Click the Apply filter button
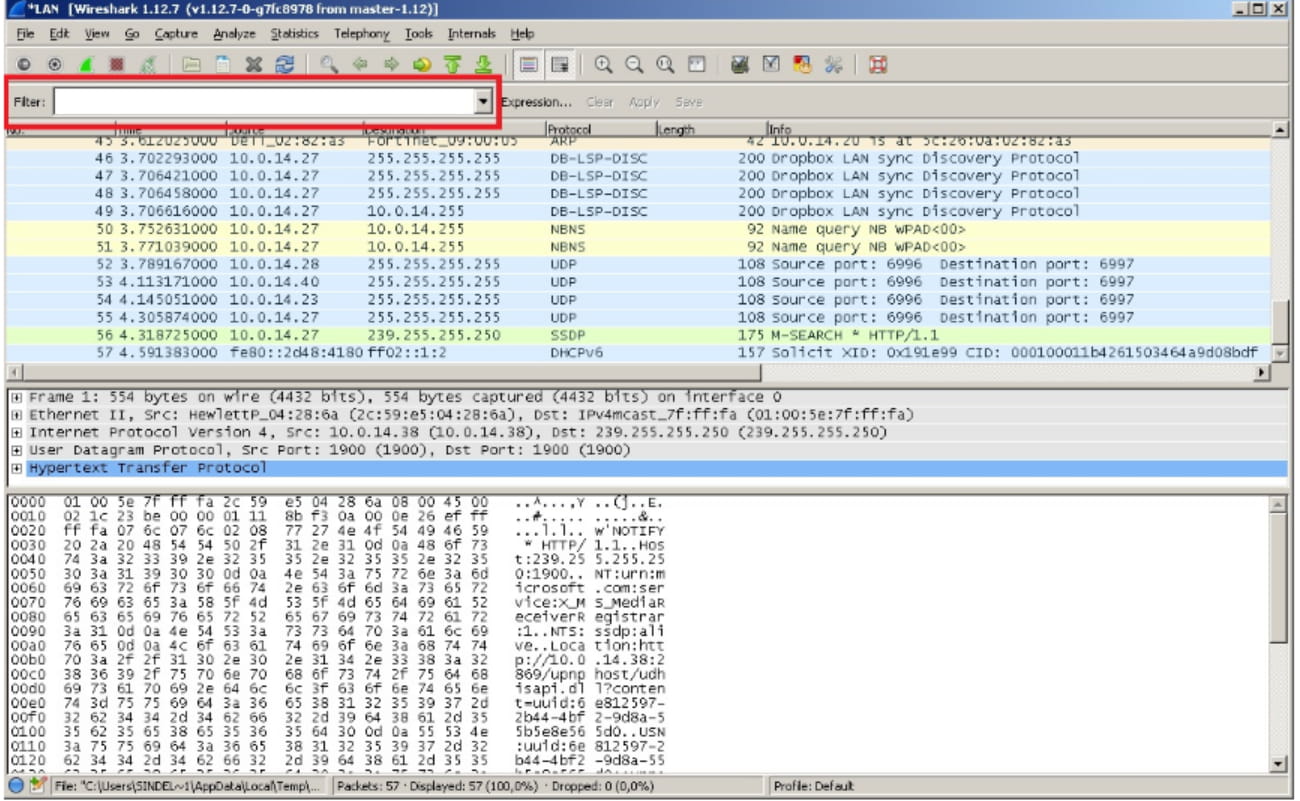Image resolution: width=1300 pixels, height=801 pixels. [644, 102]
